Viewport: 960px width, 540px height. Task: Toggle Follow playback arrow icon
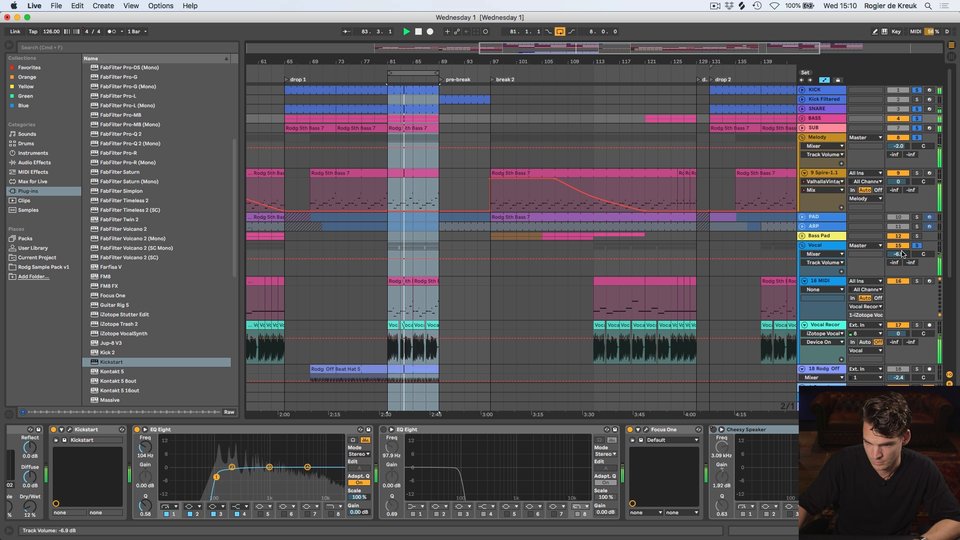point(347,31)
